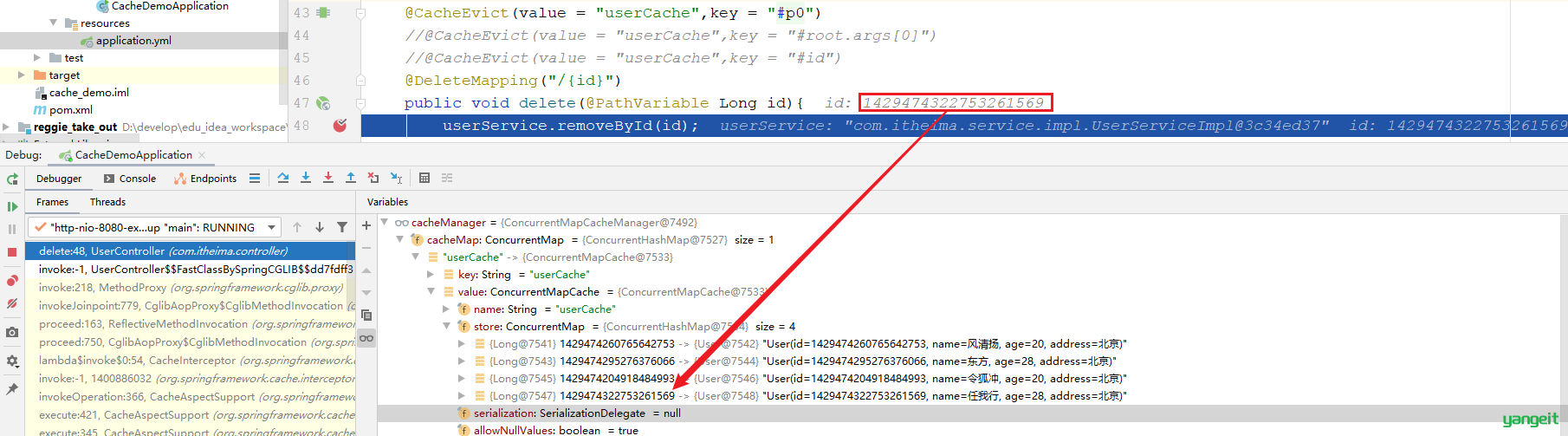Click Spring bean gutter icon line 47
The width and height of the screenshot is (1568, 436).
coord(323,103)
